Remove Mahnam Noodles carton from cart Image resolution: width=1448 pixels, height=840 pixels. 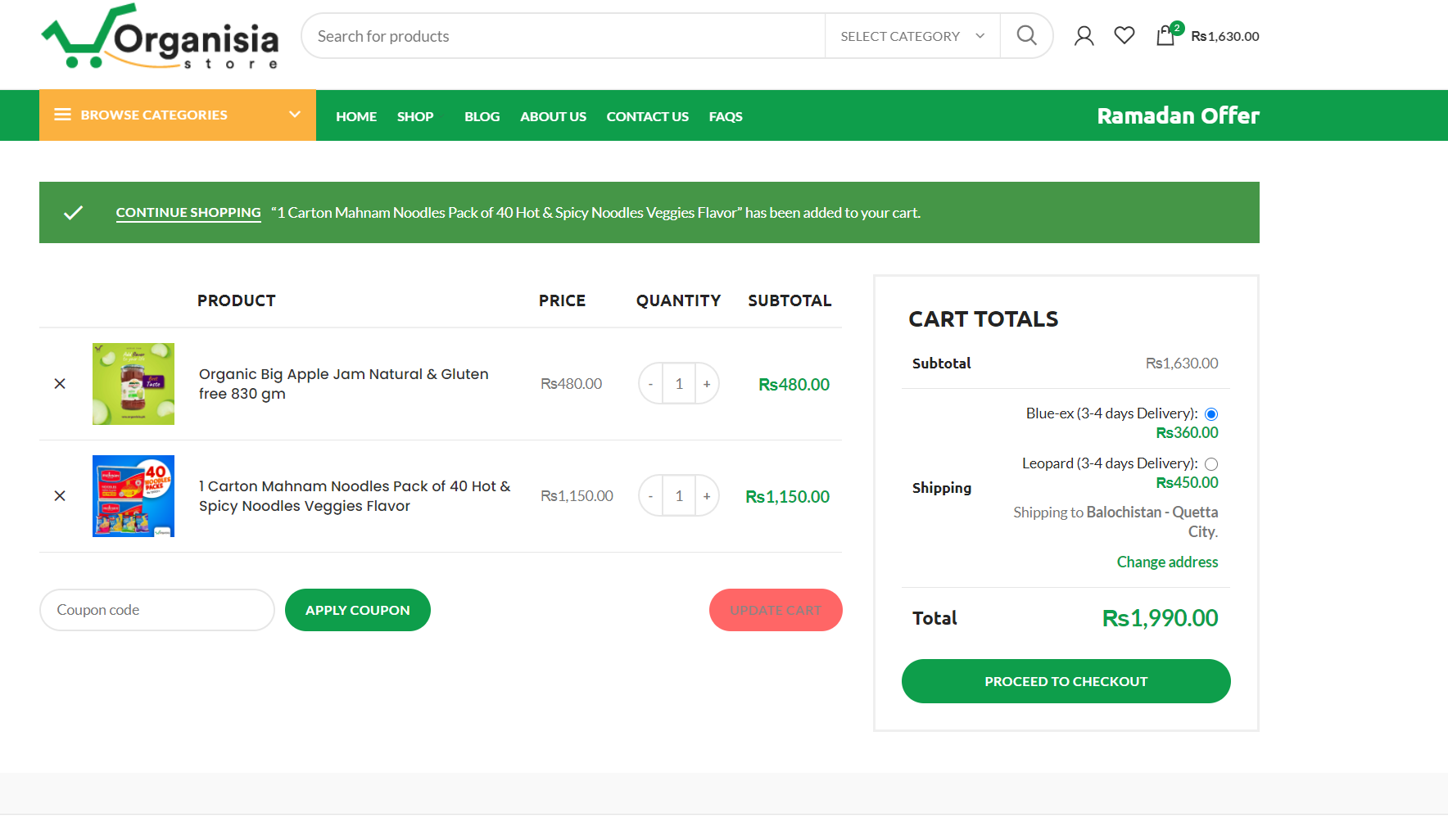tap(60, 496)
